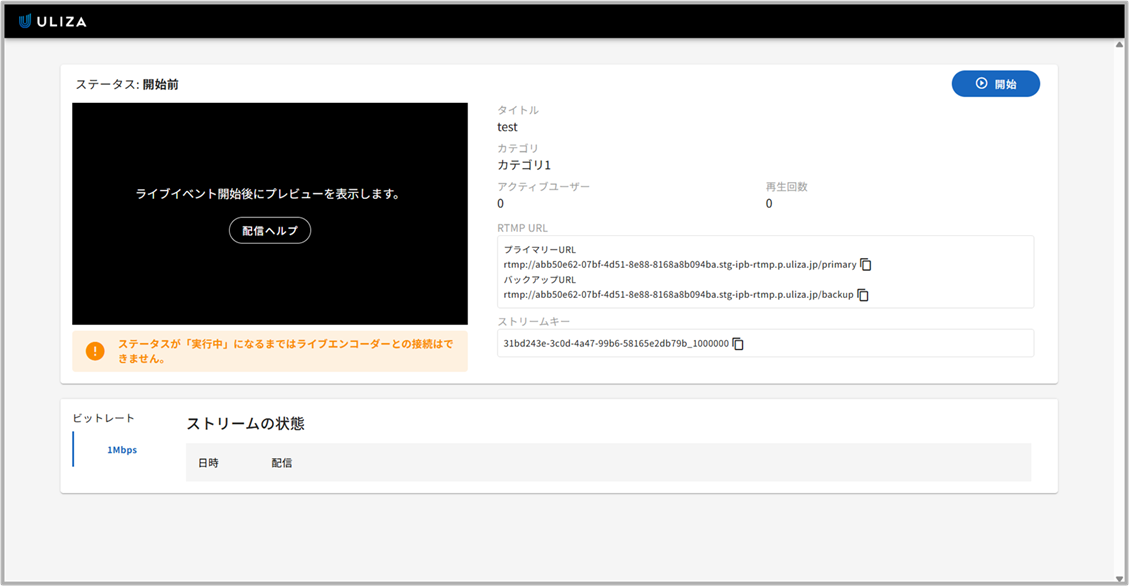Click the scrollbar up arrow
The image size is (1129, 586).
click(x=1119, y=45)
